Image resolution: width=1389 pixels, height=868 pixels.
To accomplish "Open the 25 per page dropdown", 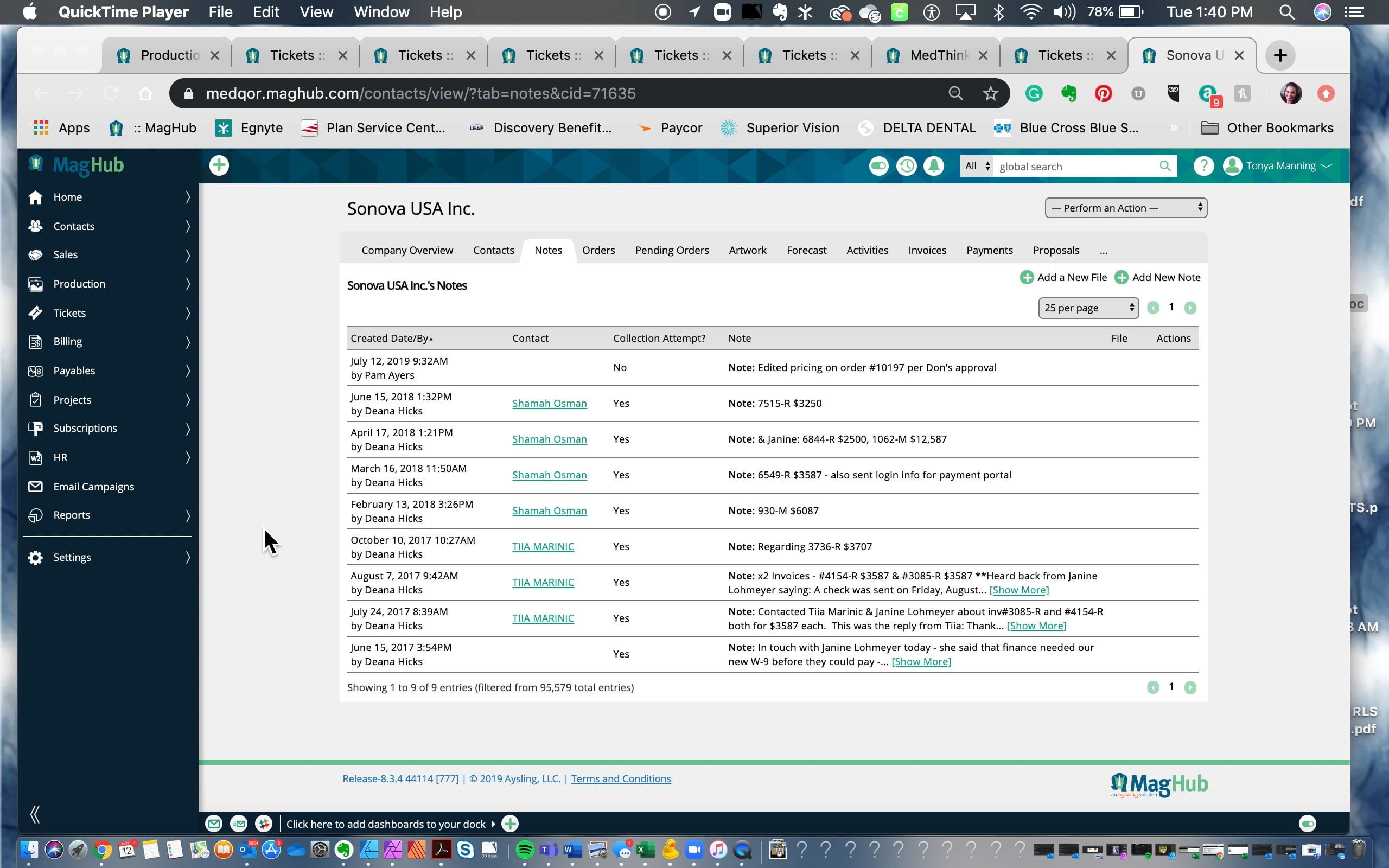I will tap(1088, 308).
